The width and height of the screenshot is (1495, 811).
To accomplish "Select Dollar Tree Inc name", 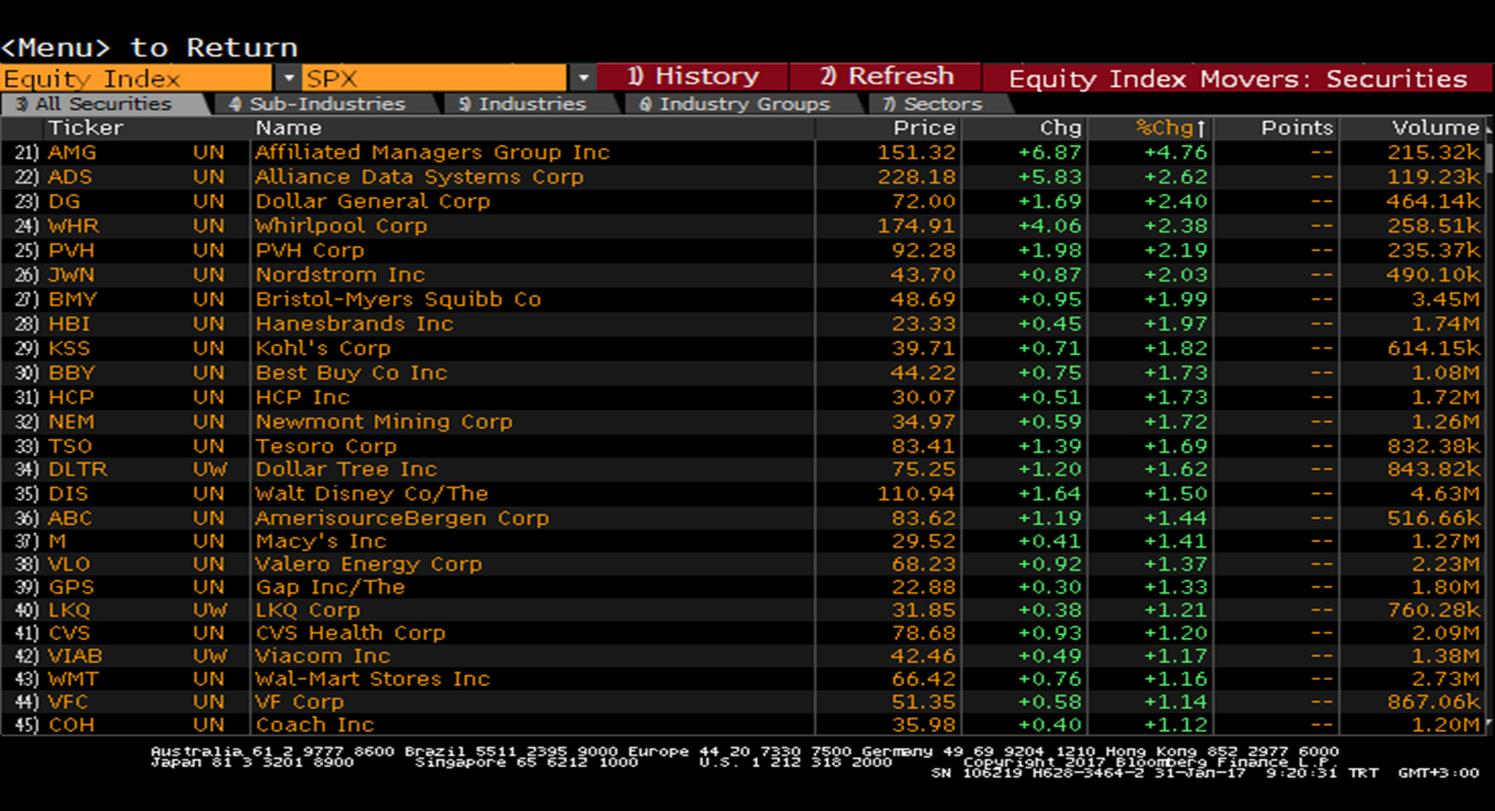I will point(346,469).
